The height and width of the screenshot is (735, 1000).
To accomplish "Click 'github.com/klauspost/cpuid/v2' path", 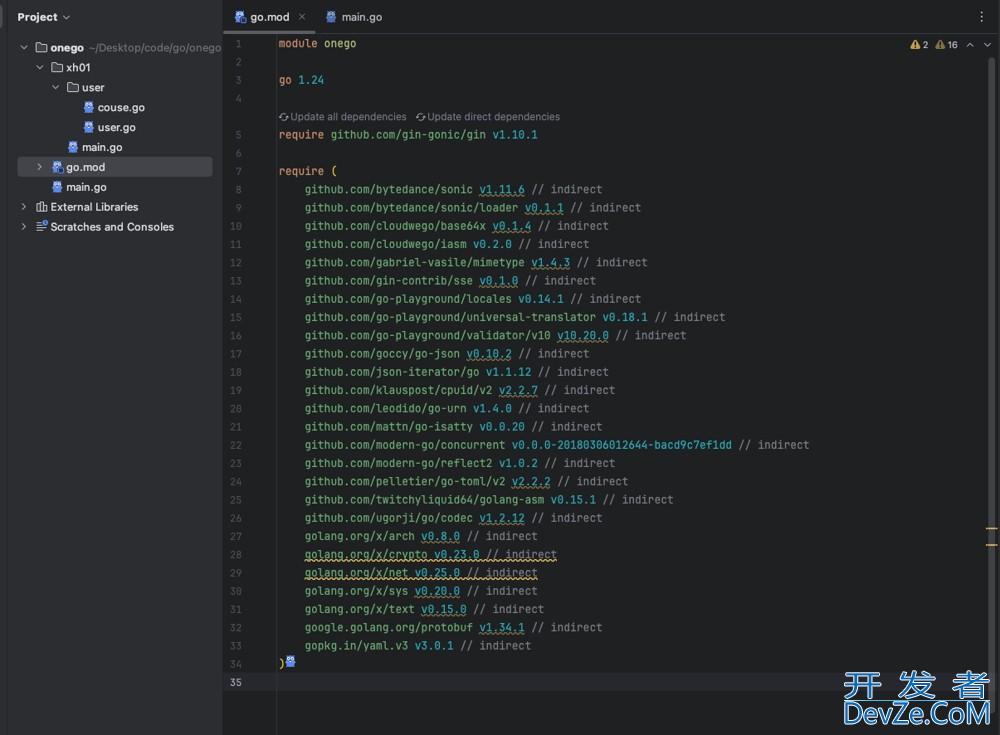I will 399,390.
